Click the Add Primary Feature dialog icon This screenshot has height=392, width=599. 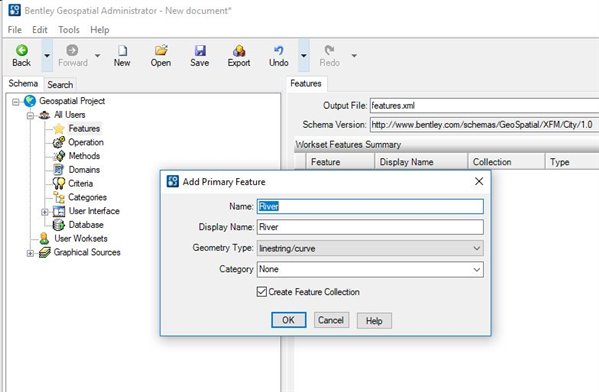[173, 181]
